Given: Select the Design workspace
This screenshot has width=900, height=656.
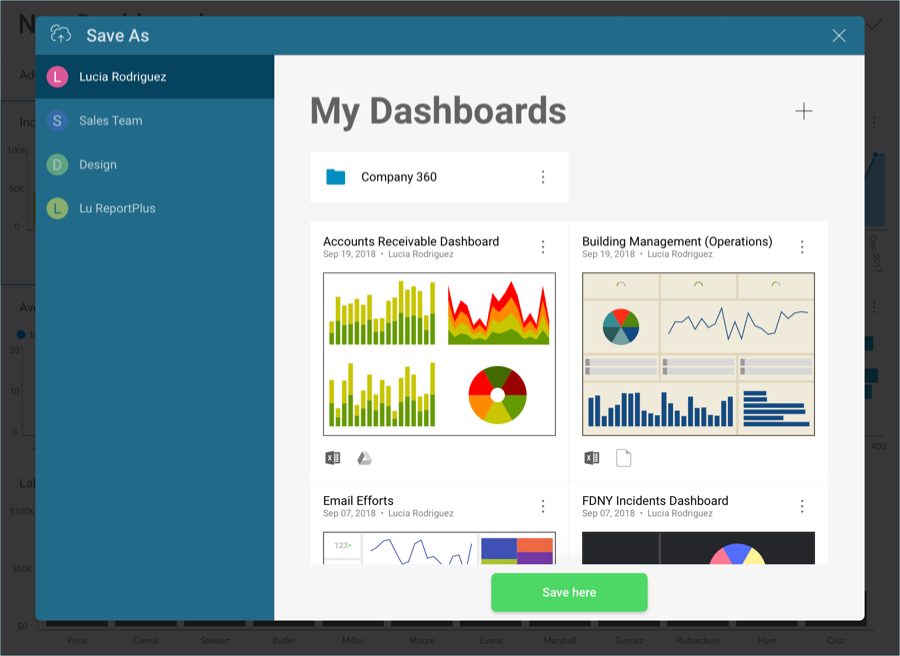Looking at the screenshot, I should 98,165.
